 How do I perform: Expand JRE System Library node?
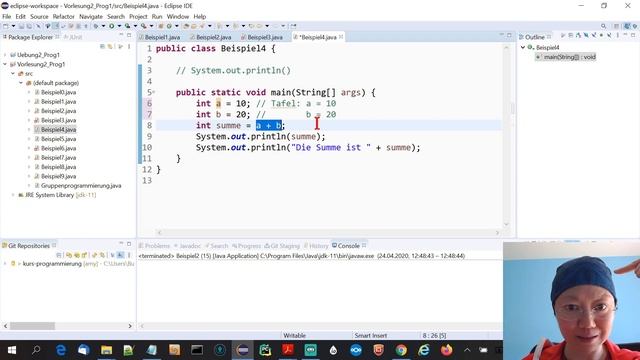(x=13, y=195)
